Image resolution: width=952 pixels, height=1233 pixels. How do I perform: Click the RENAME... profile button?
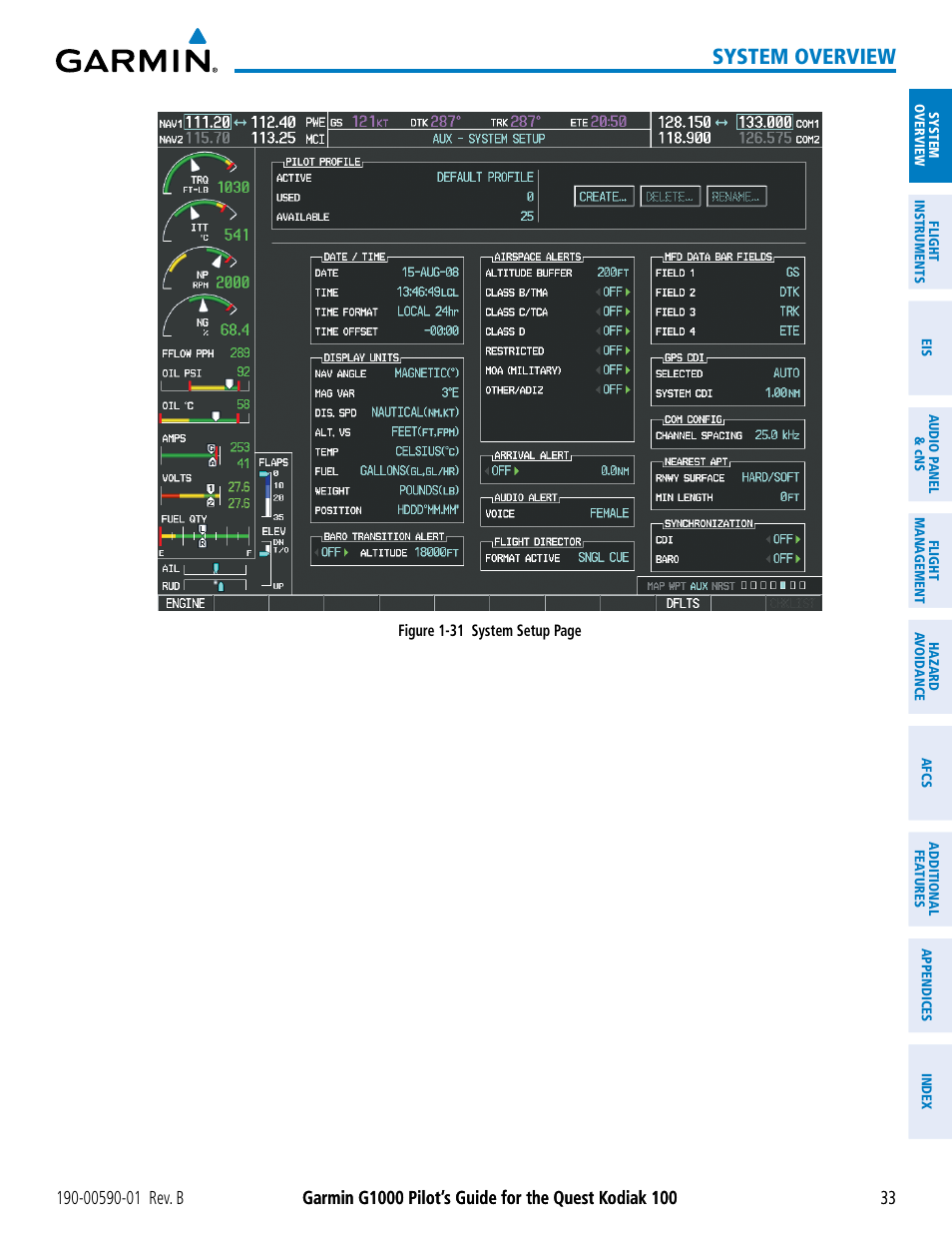[x=736, y=198]
